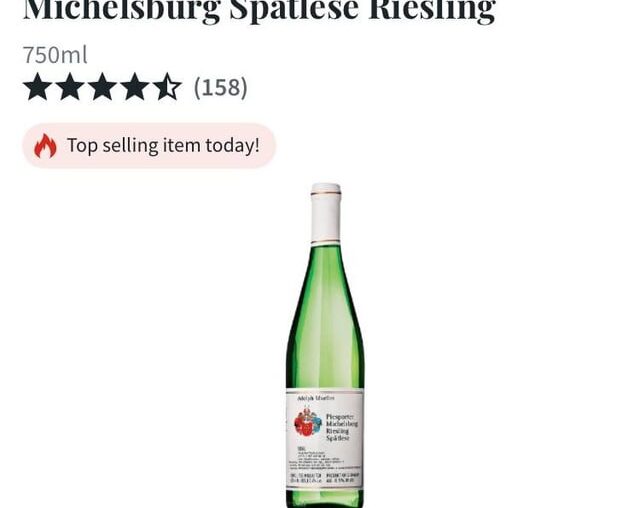
Task: Click the fourth rating star
Action: coord(135,87)
